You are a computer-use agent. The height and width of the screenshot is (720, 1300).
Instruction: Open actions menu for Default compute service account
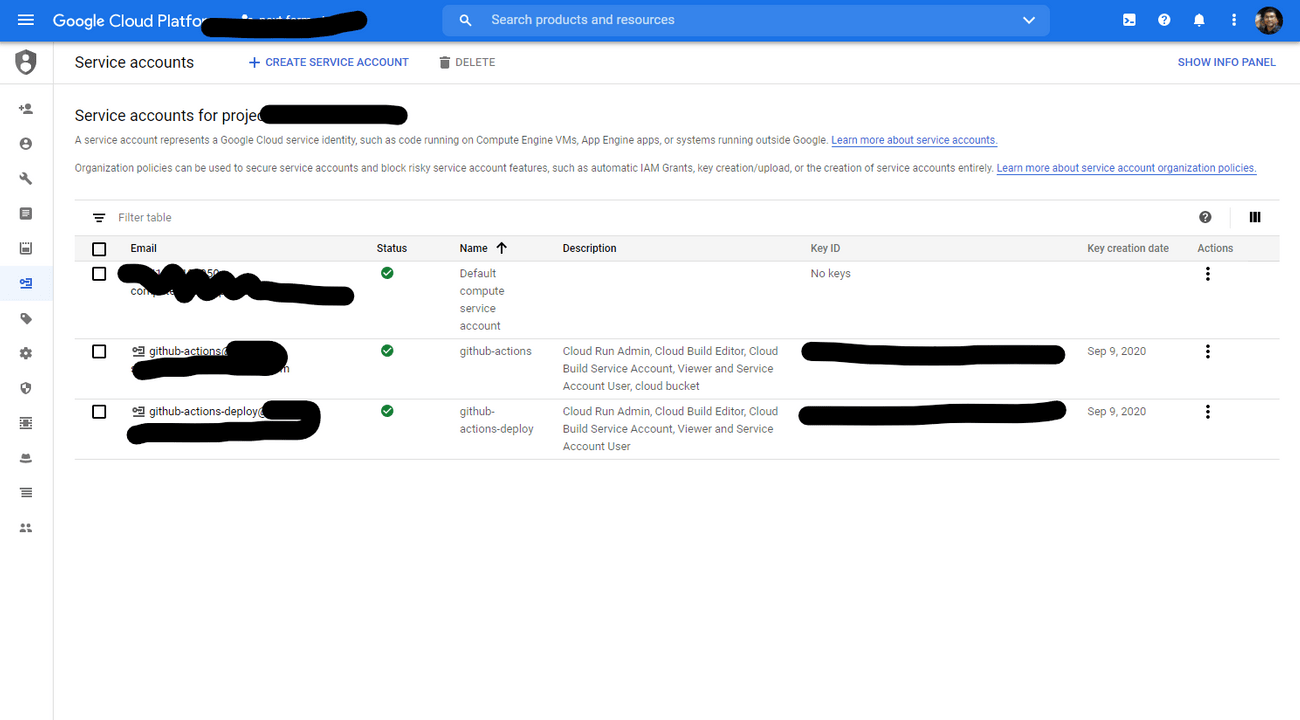[1208, 274]
